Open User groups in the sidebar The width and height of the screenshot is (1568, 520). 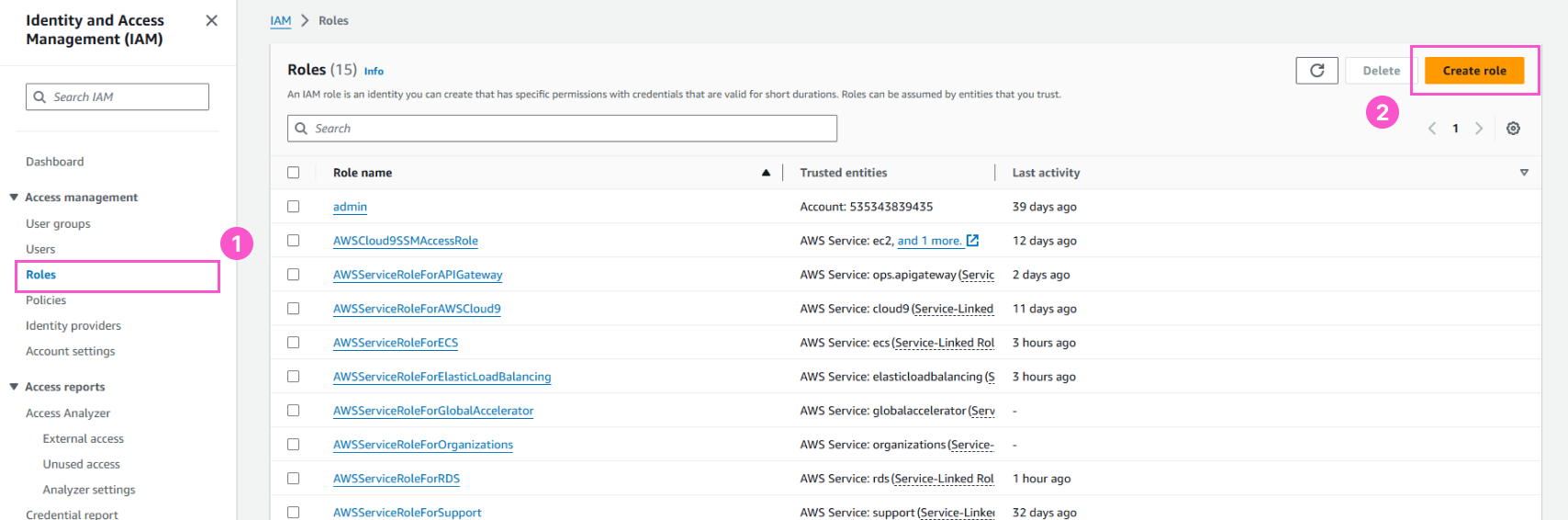[58, 224]
